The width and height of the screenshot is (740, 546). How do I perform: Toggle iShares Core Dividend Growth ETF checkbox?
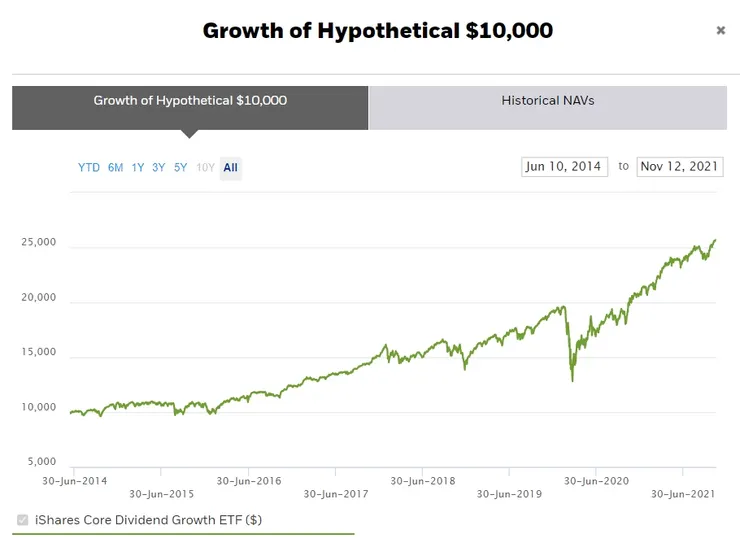(x=23, y=520)
